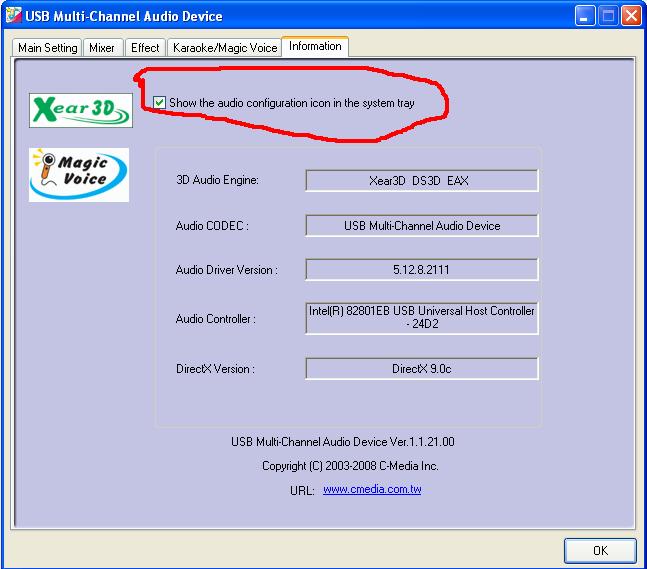This screenshot has width=647, height=569.
Task: Click the 'Audio Driver Version :' label
Action: pyautogui.click(x=227, y=270)
